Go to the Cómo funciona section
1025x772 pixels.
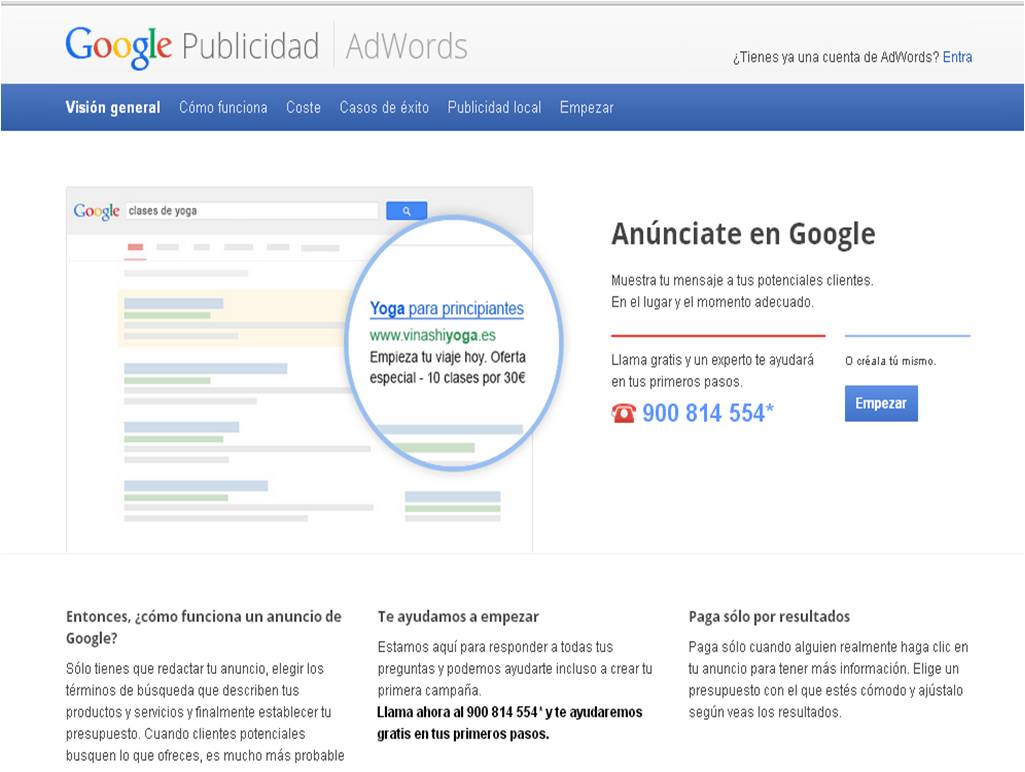click(223, 108)
